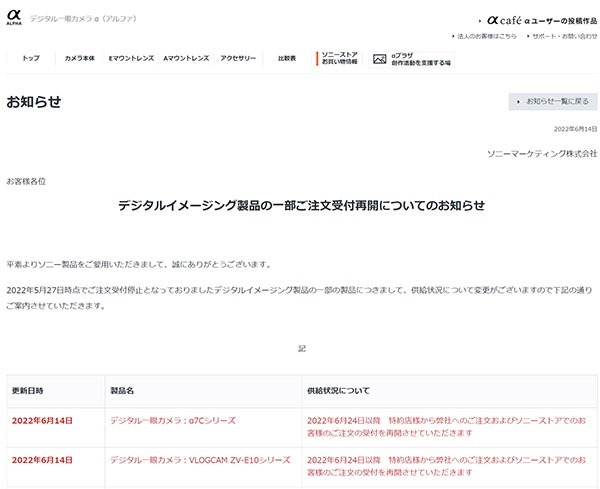Click the 更新日時 column header
This screenshot has height=489, width=600.
coord(28,391)
